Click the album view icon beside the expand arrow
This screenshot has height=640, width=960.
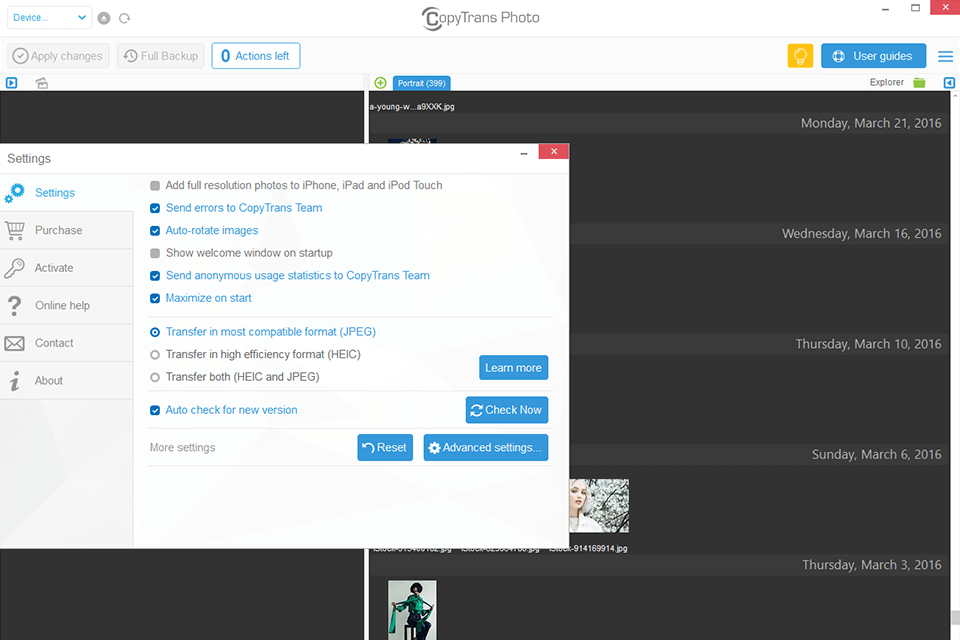coord(42,83)
